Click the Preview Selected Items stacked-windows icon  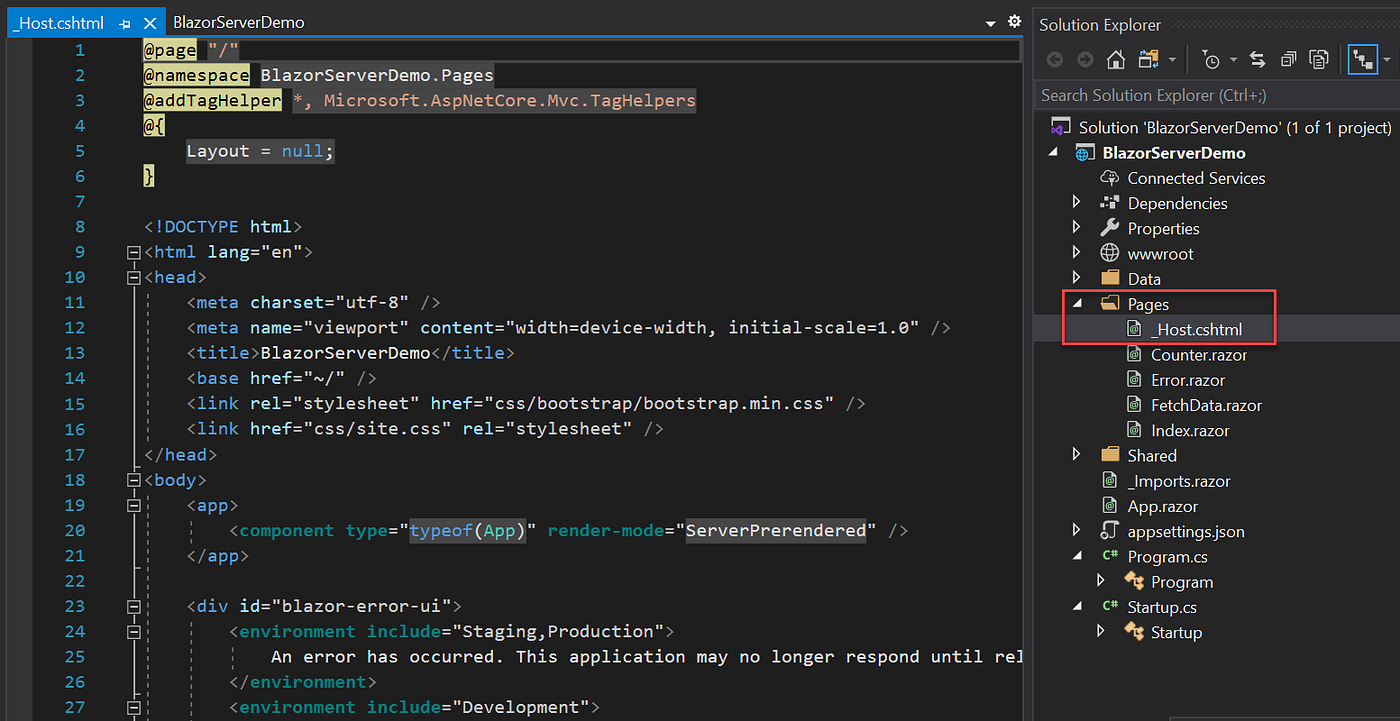pos(1288,59)
